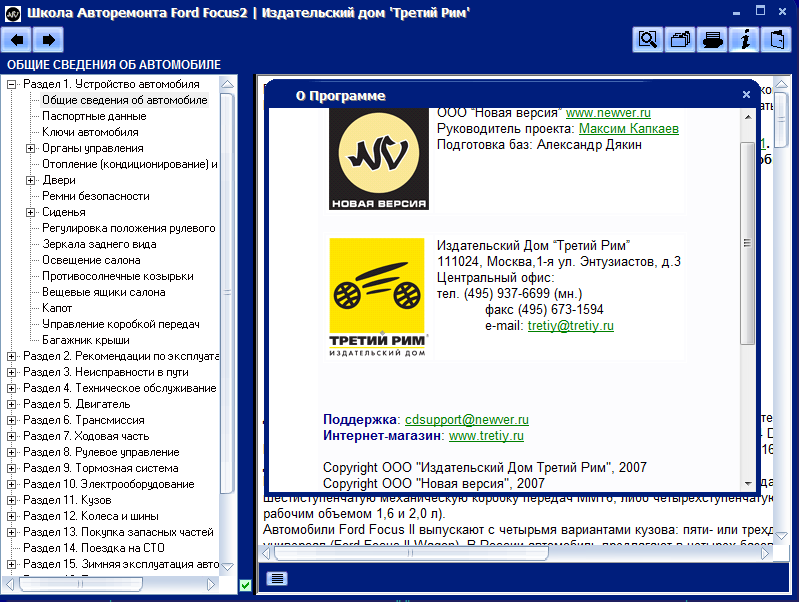Click the tree panel's scroll up arrow
Screen dimensions: 799x602
228,84
